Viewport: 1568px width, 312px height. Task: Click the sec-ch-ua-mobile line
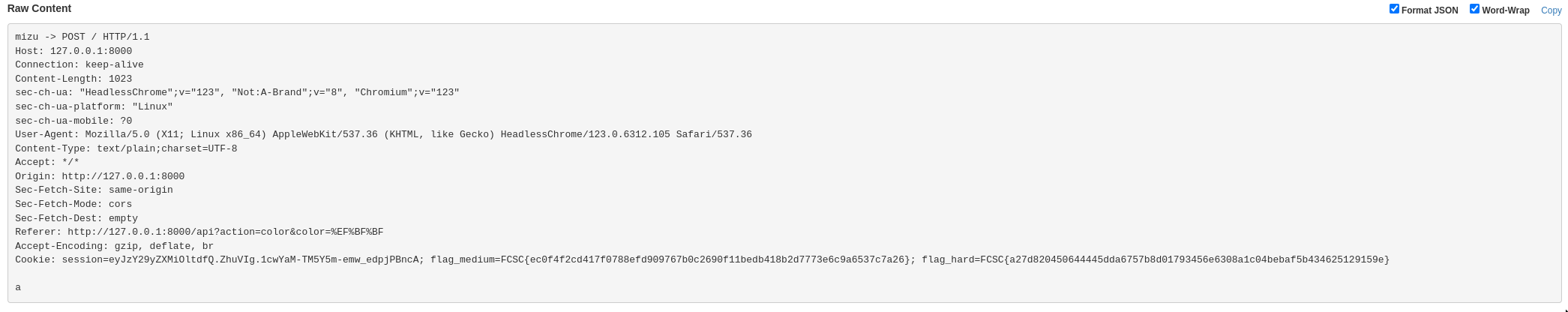73,121
